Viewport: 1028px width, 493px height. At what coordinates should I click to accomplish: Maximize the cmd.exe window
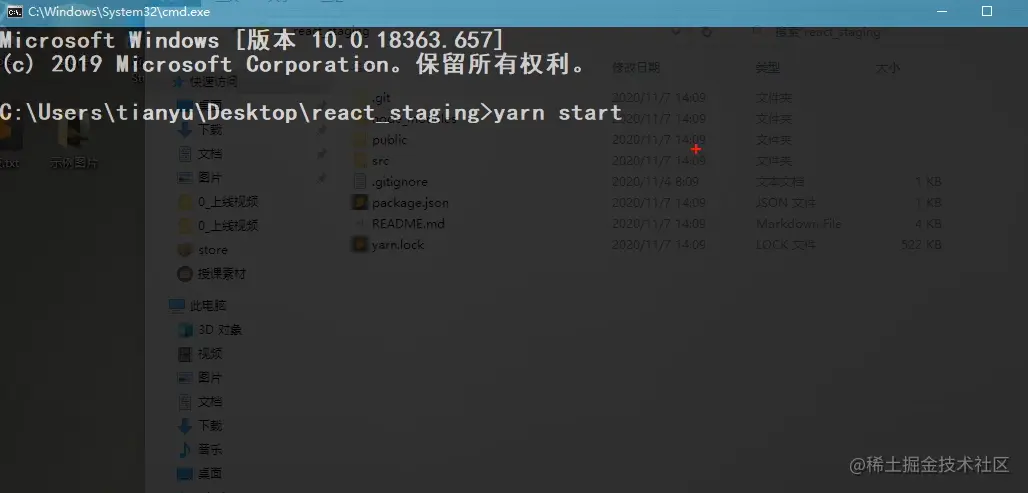click(986, 12)
